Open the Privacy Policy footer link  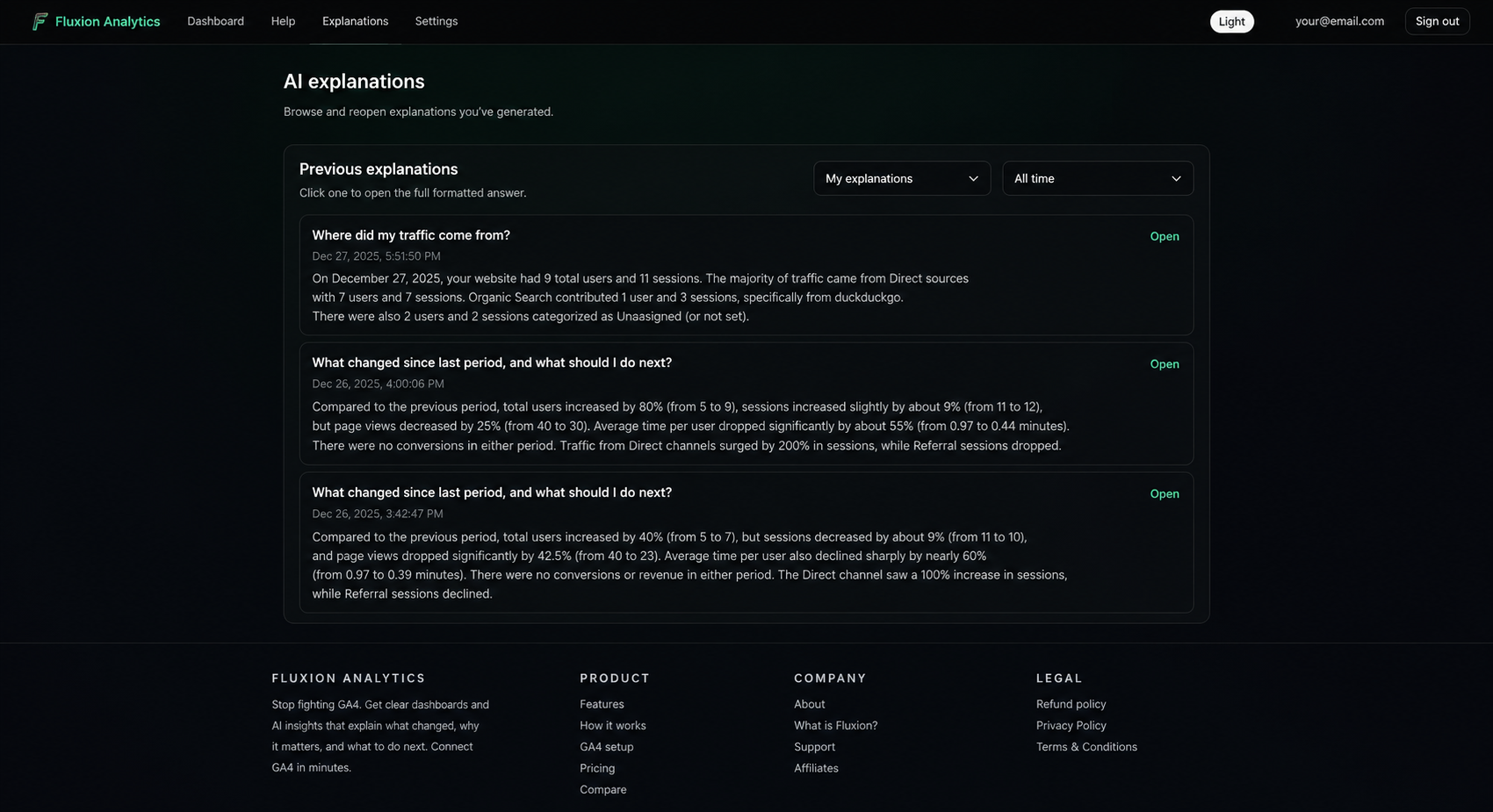click(1071, 725)
